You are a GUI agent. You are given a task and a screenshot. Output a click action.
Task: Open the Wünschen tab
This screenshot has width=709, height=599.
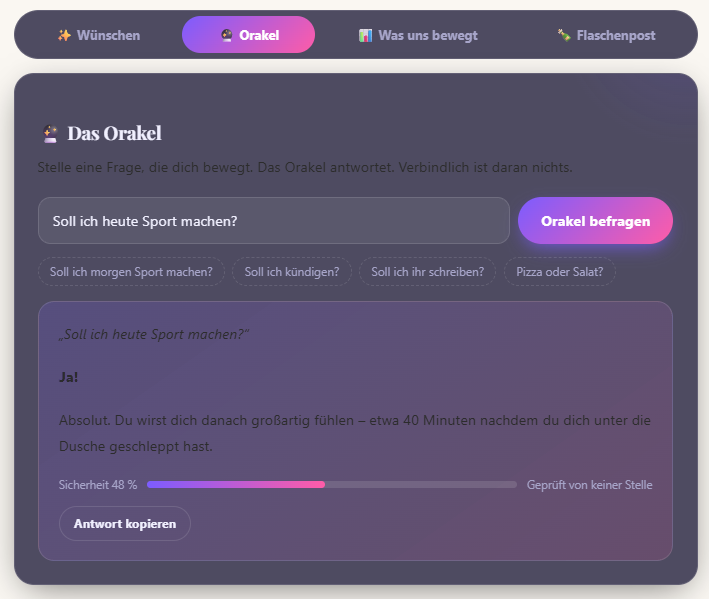pyautogui.click(x=99, y=35)
